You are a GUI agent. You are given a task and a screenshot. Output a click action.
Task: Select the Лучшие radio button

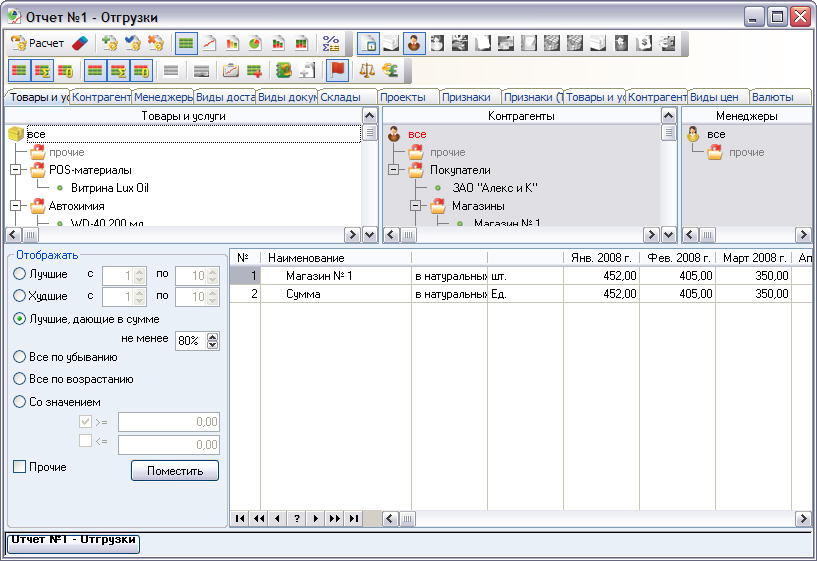pyautogui.click(x=19, y=273)
